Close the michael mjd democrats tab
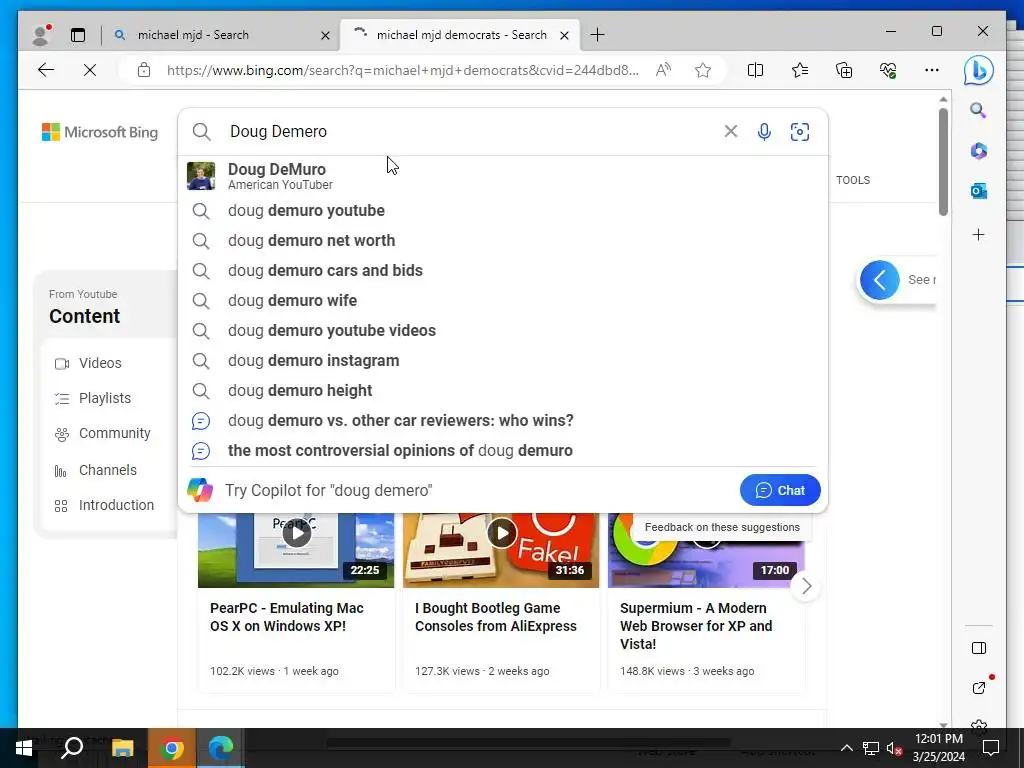The image size is (1024, 768). point(564,35)
